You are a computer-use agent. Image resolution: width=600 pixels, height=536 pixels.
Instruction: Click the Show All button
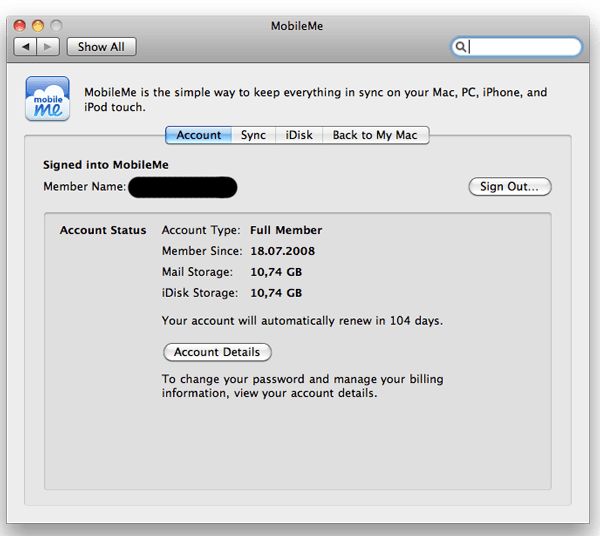[x=101, y=47]
